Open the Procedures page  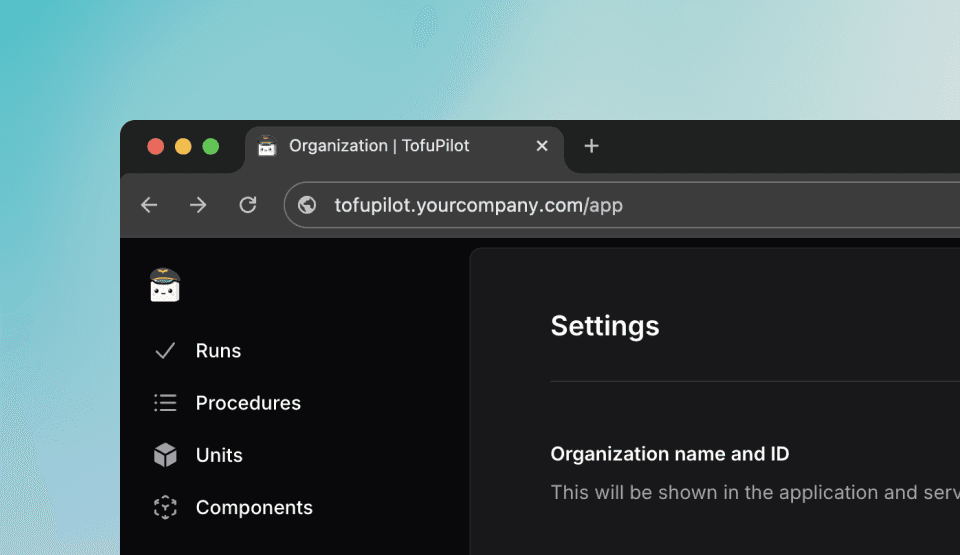click(248, 402)
